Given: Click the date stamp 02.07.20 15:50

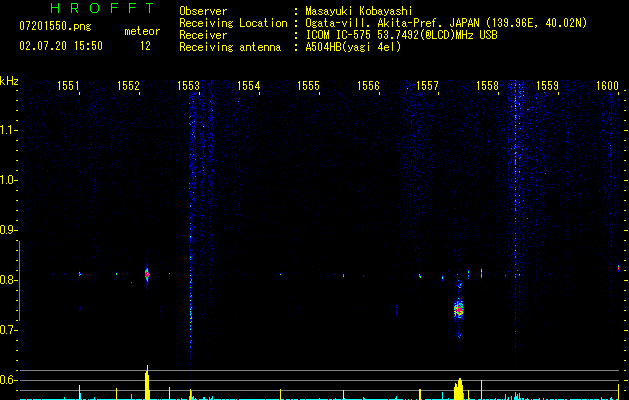Looking at the screenshot, I should point(61,46).
